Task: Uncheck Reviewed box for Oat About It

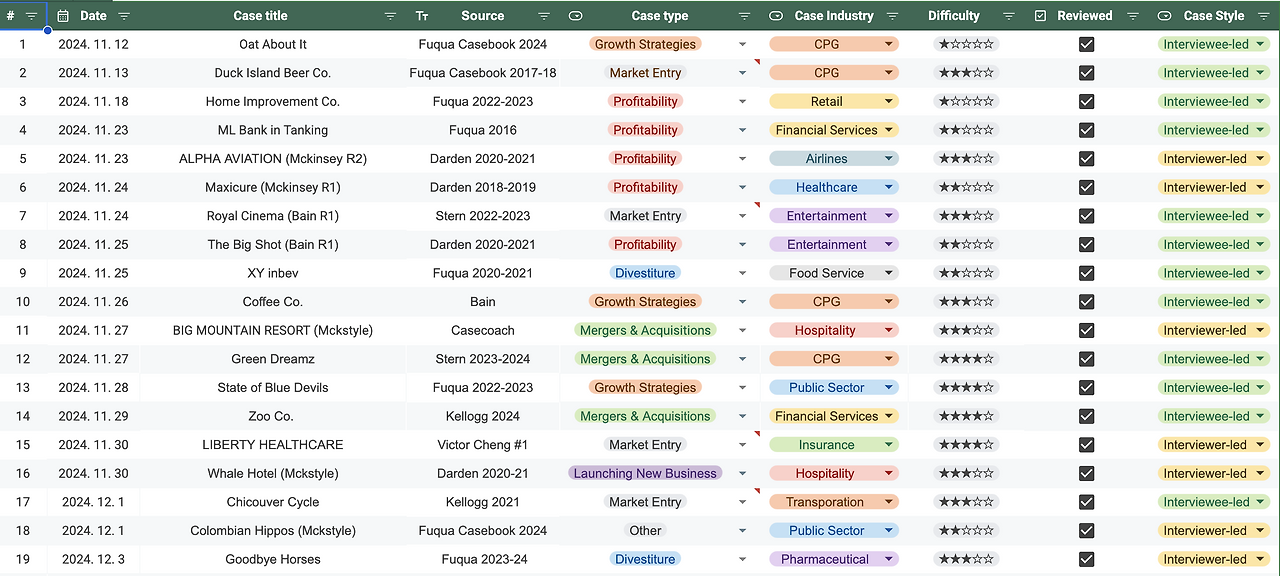Action: click(x=1087, y=44)
